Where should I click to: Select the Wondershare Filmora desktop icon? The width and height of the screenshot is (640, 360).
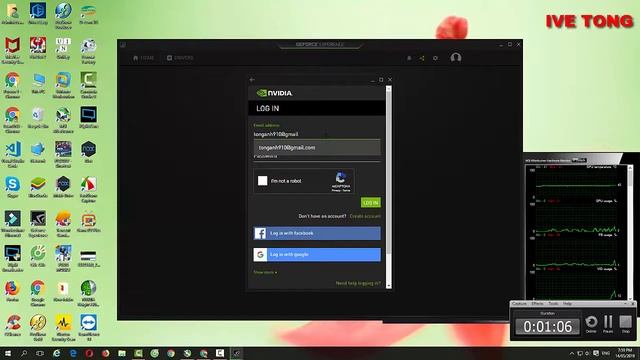click(12, 224)
